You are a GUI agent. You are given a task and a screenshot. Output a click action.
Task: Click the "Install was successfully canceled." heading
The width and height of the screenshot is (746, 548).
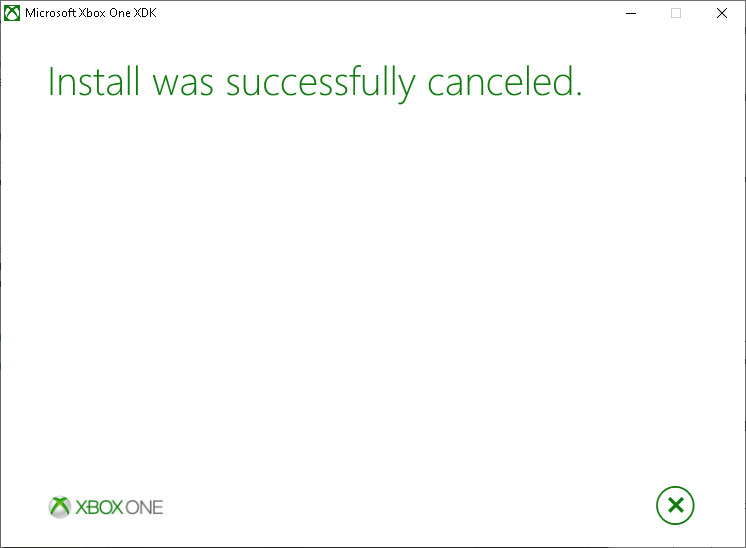click(x=314, y=83)
